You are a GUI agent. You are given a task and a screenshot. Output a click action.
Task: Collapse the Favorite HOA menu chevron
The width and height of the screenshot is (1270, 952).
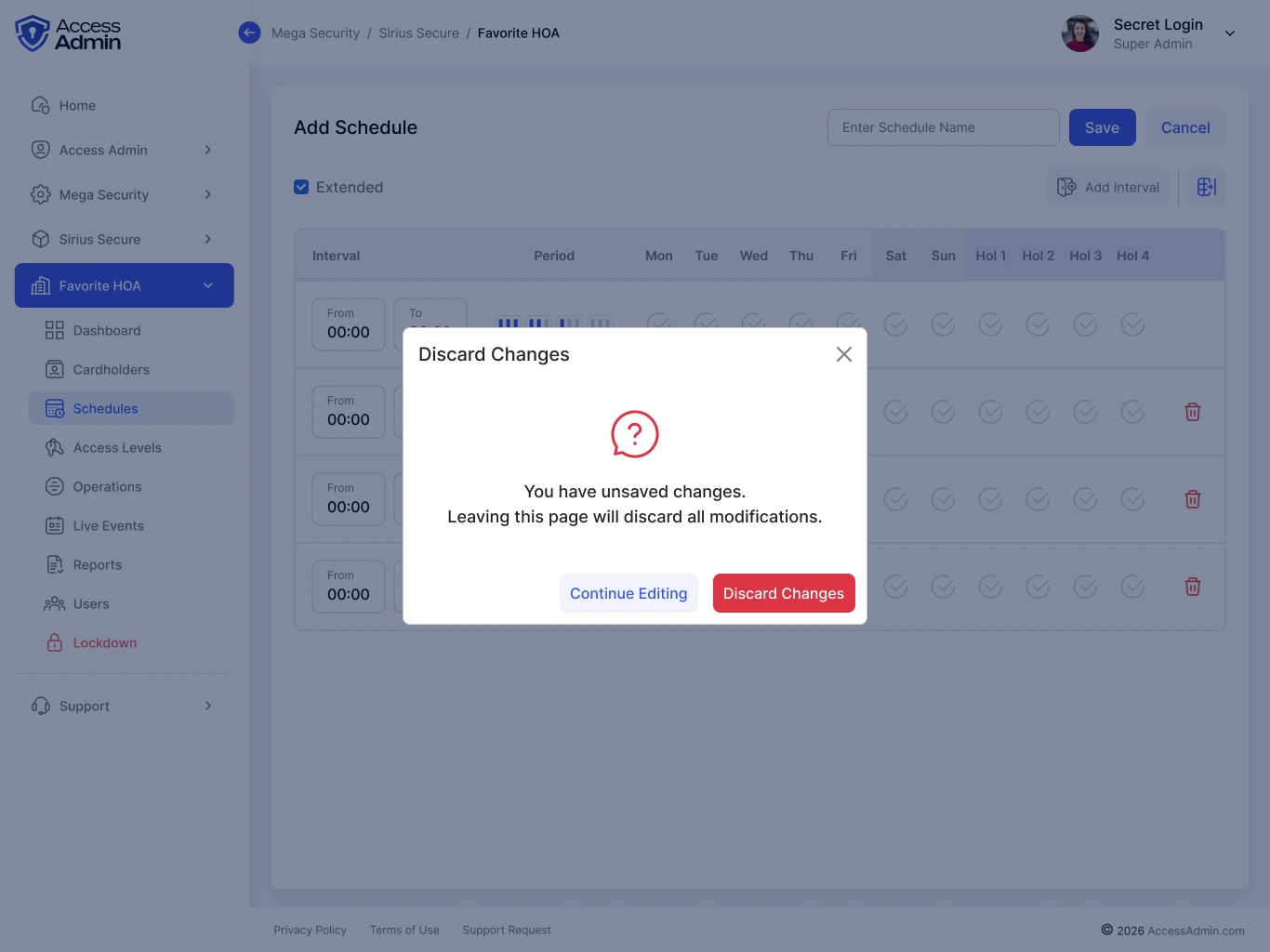(208, 285)
